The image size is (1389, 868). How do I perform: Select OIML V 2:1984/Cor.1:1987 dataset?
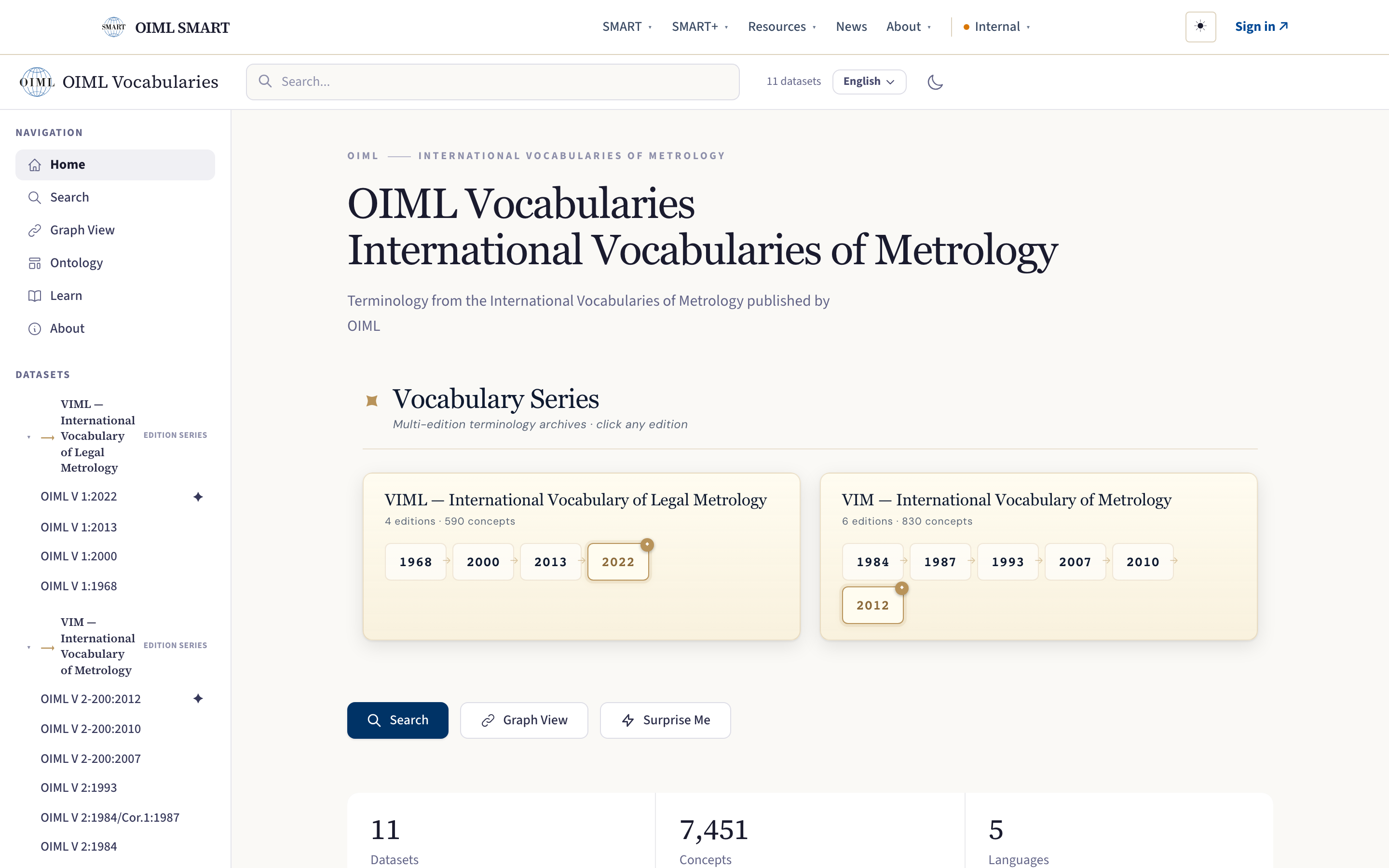(x=110, y=817)
